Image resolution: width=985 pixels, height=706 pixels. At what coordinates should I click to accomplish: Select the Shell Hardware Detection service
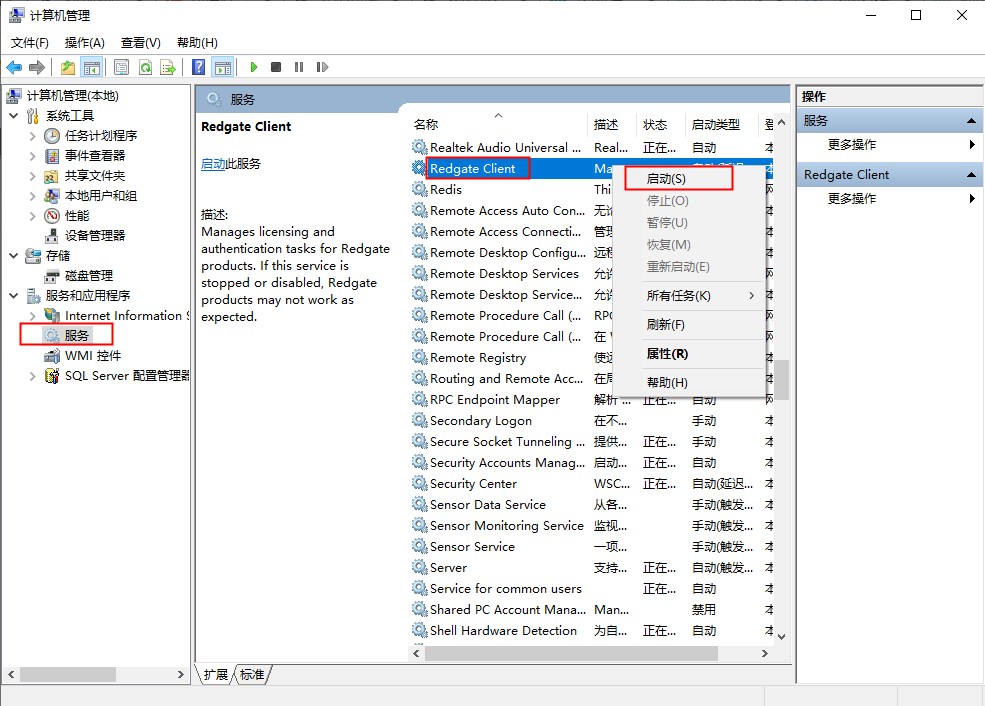[590, 631]
